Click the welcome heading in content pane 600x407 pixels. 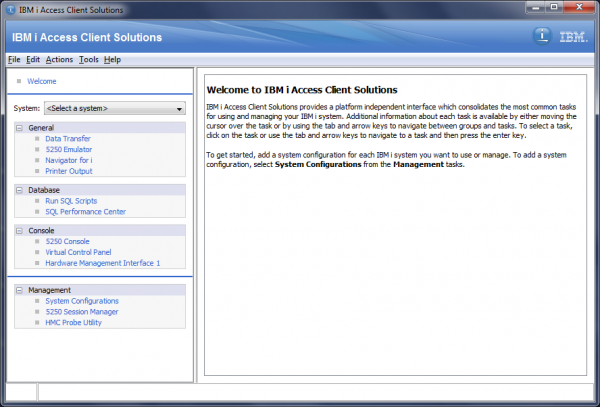pos(302,90)
